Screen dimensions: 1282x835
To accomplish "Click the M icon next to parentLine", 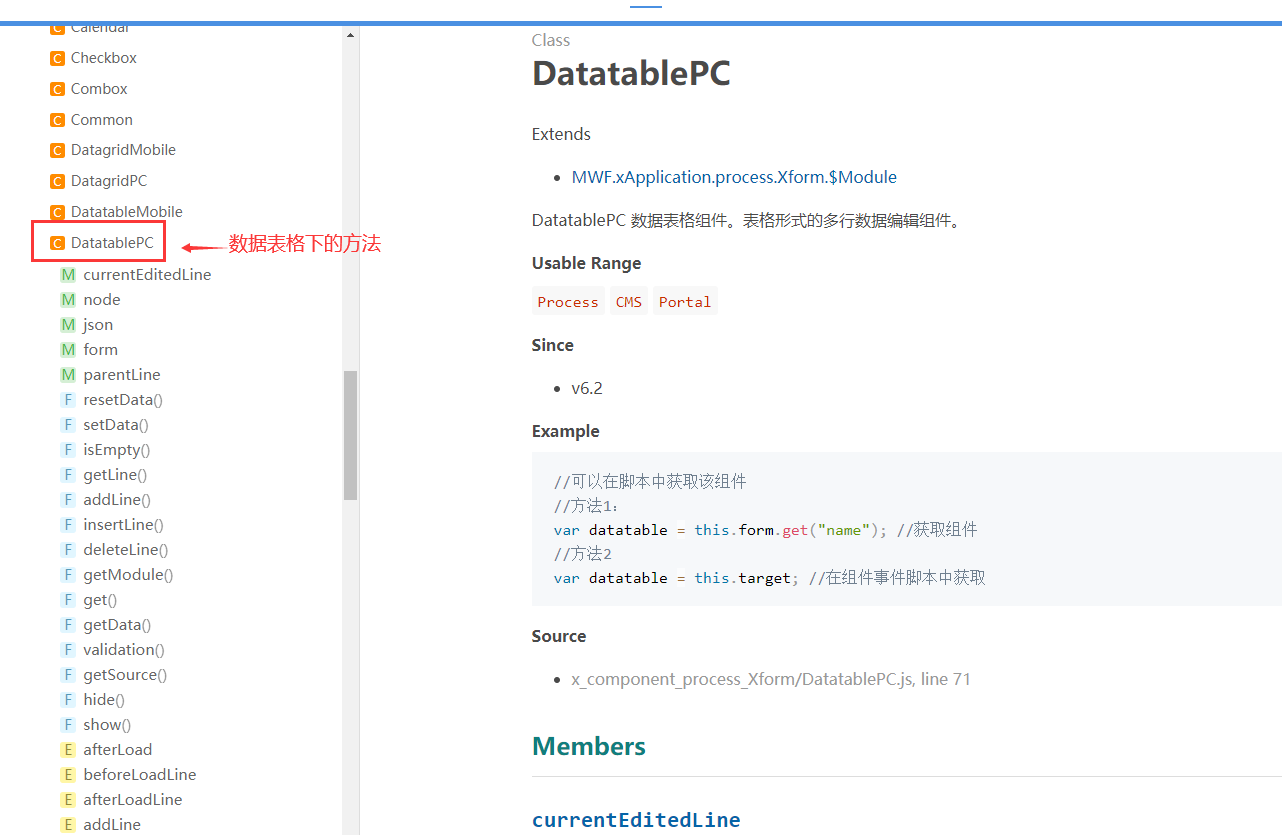I will [x=68, y=374].
